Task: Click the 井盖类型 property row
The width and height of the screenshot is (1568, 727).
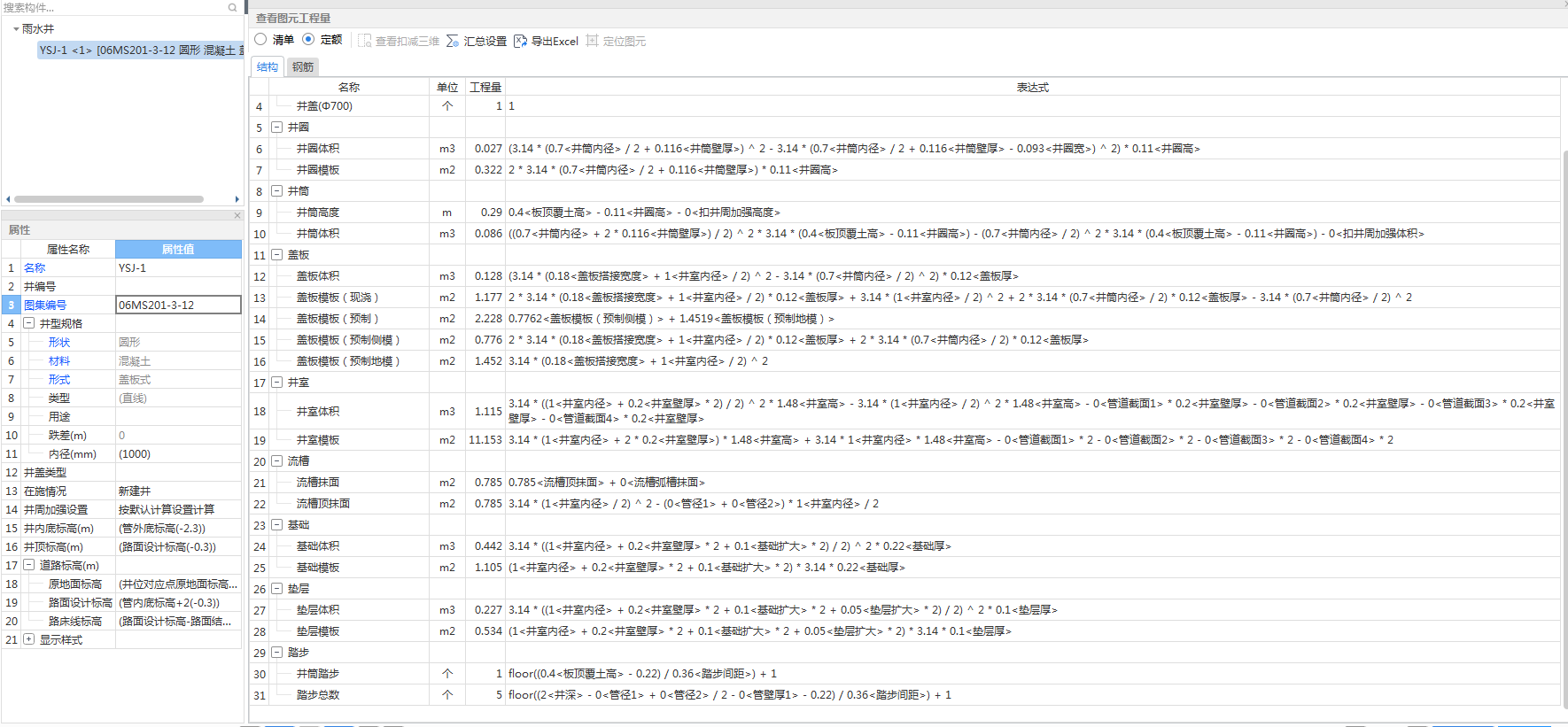Action: [122, 472]
